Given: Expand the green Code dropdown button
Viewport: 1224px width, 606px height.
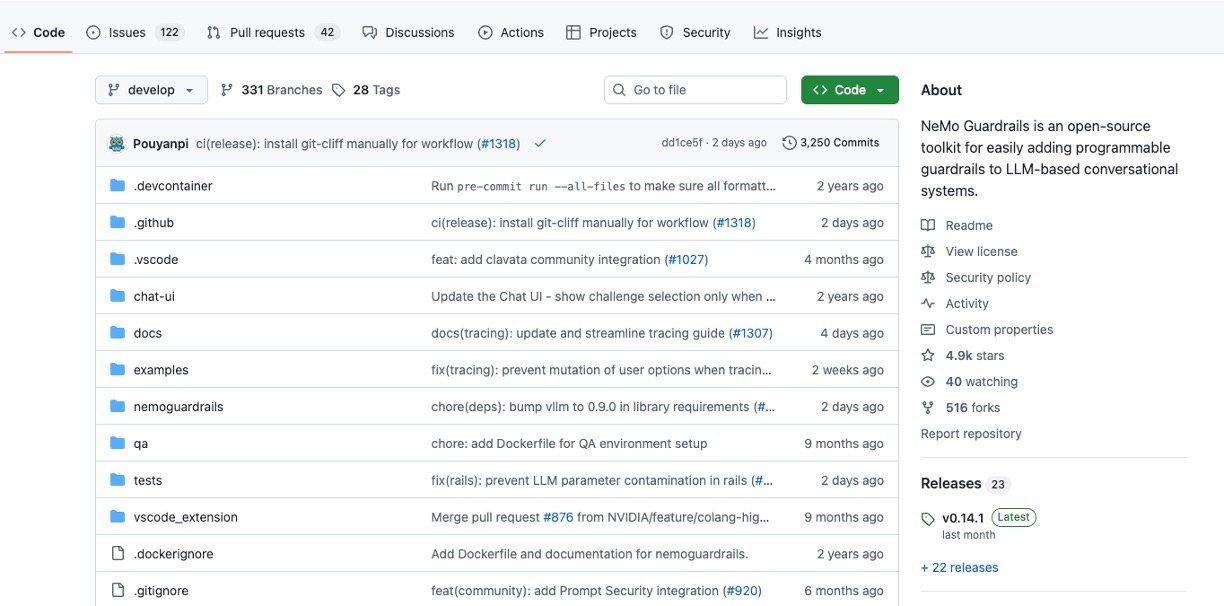Looking at the screenshot, I should pos(849,90).
